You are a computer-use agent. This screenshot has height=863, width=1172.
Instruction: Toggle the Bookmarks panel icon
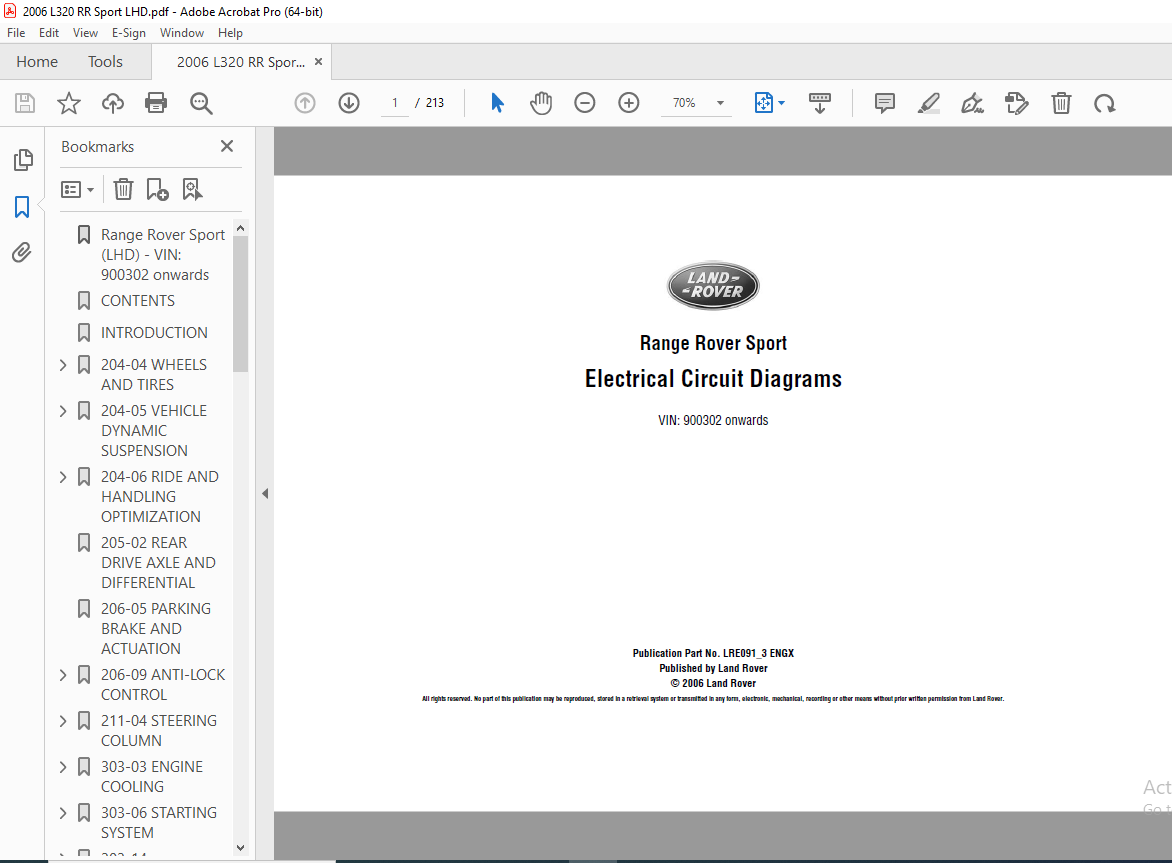(22, 207)
